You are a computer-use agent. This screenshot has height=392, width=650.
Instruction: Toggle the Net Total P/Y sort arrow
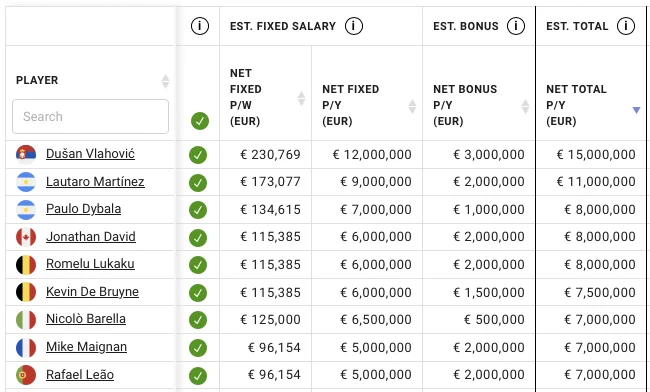(636, 110)
